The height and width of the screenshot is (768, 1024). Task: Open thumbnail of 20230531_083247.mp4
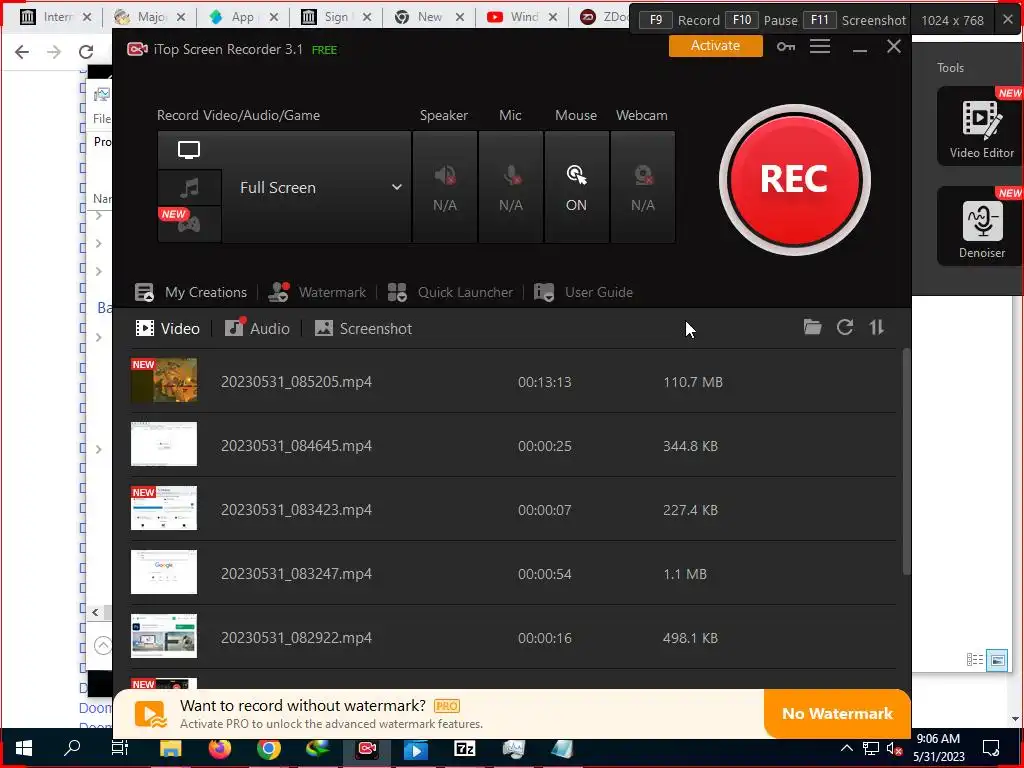164,572
